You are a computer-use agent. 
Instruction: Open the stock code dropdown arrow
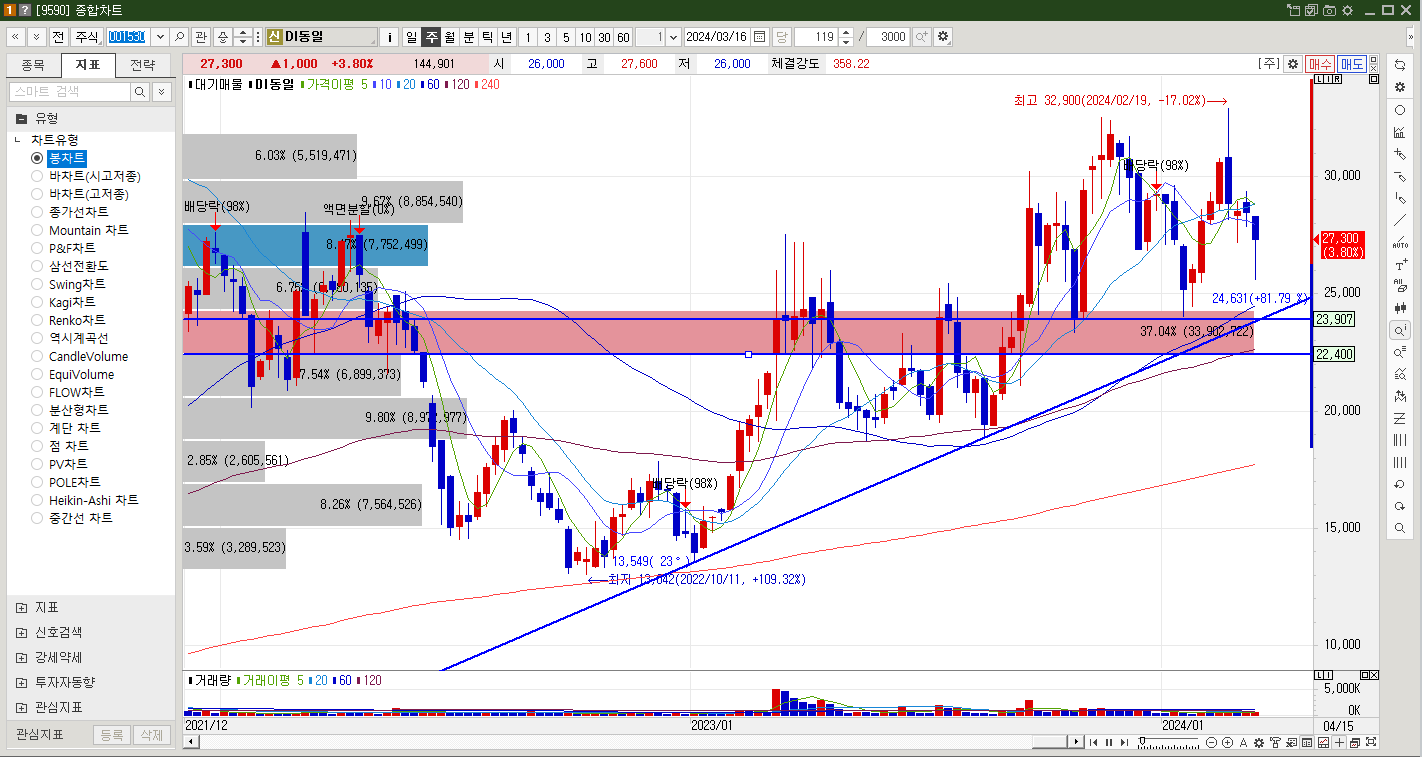pyautogui.click(x=159, y=37)
